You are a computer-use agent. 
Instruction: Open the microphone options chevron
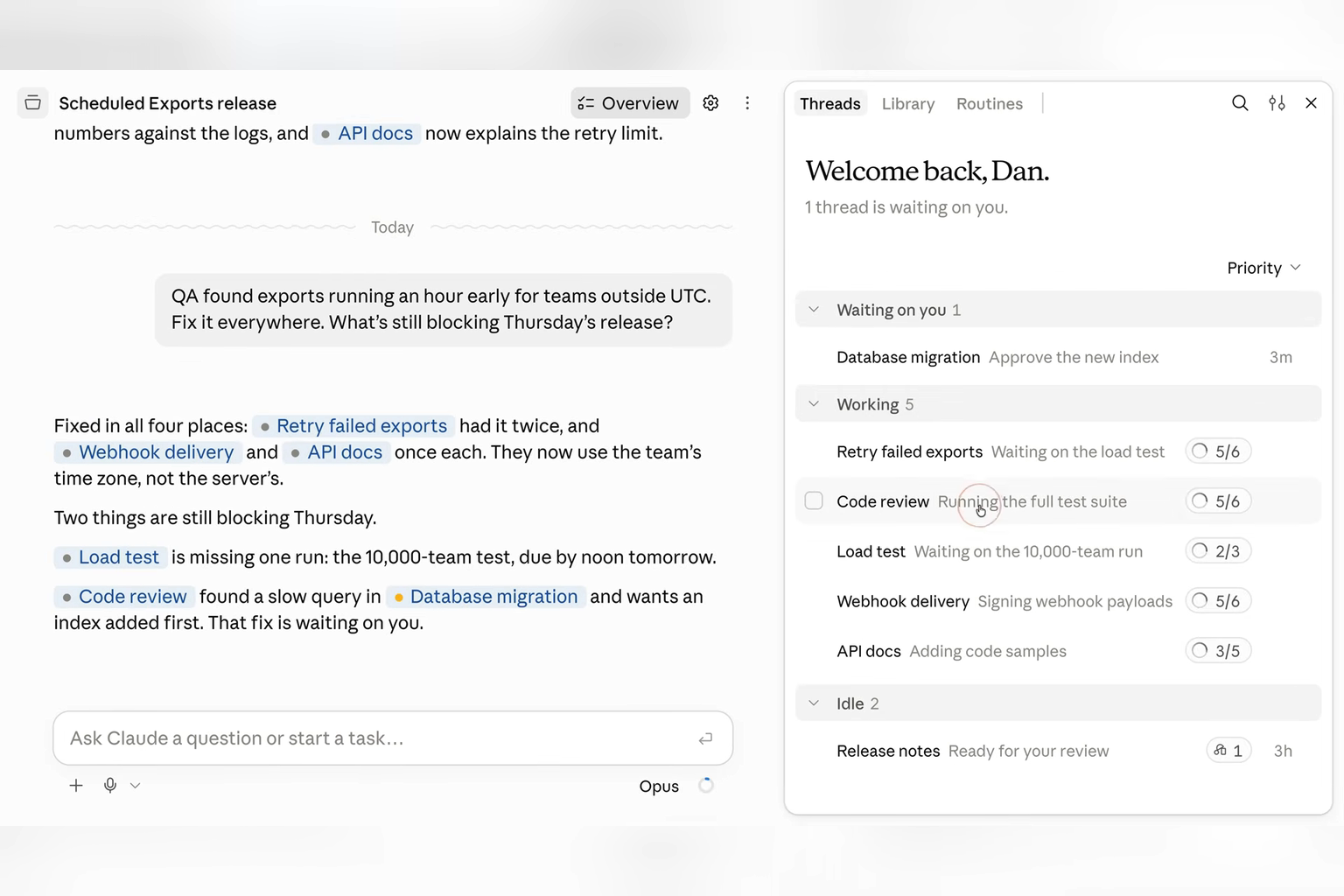(135, 786)
